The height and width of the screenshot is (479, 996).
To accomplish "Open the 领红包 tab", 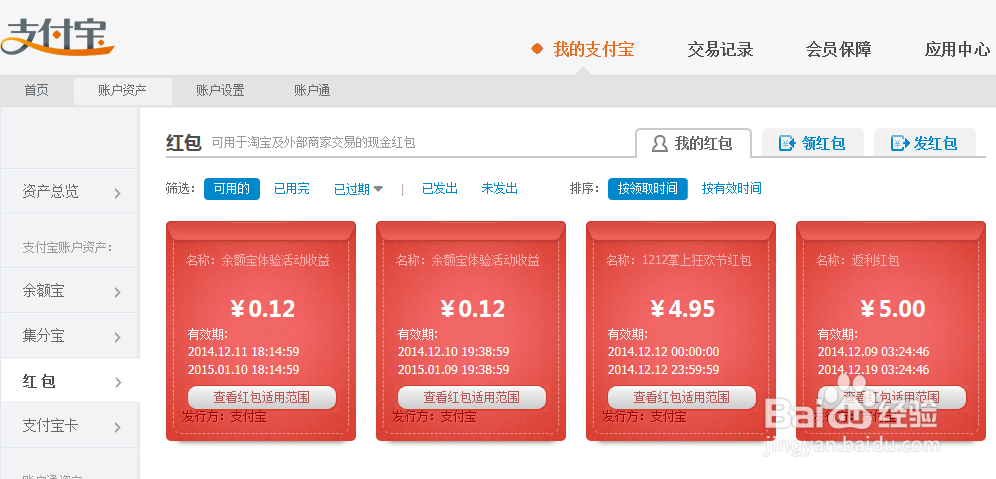I will point(812,143).
